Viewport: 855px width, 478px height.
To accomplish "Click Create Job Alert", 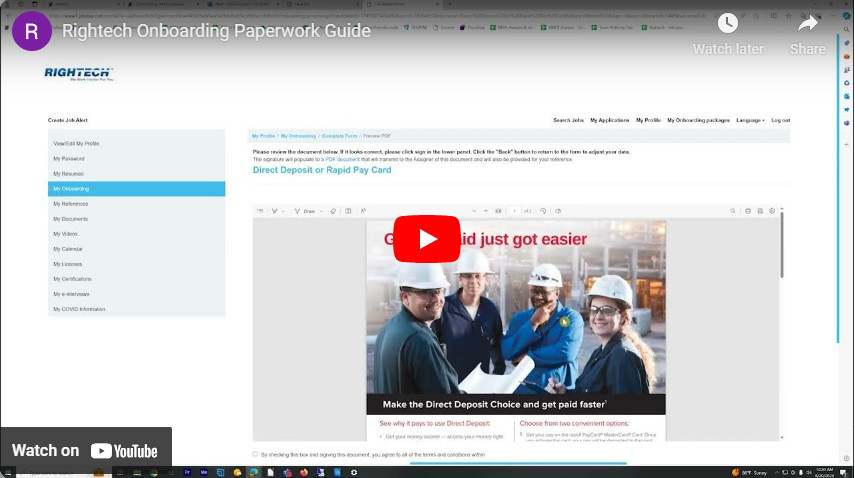I will pyautogui.click(x=68, y=120).
